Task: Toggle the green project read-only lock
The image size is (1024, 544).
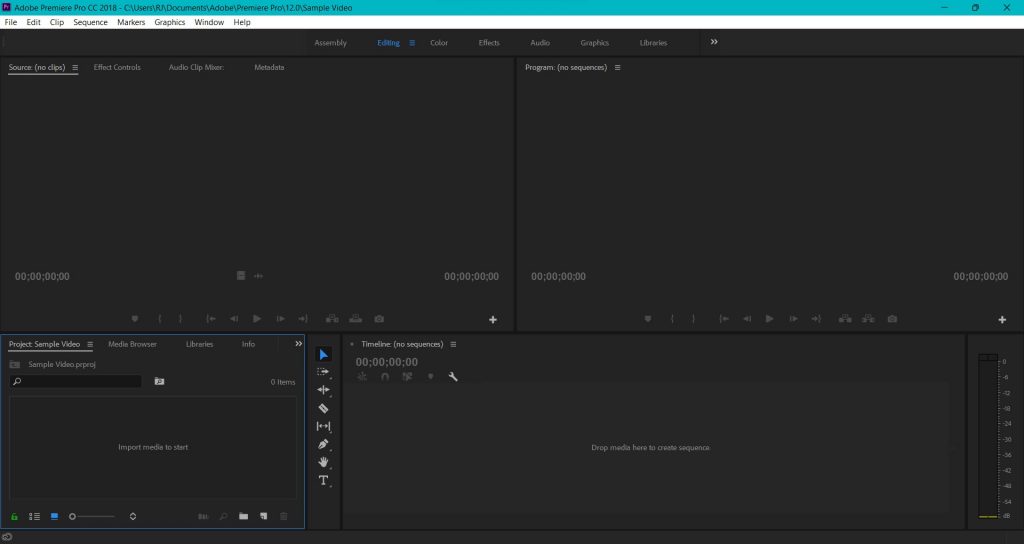Action: coord(14,517)
